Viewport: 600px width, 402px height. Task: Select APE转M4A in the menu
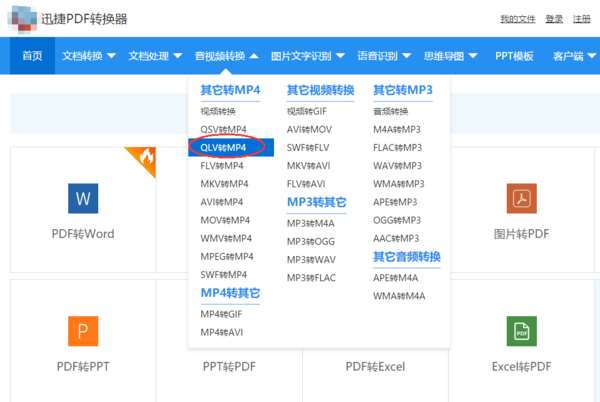(x=396, y=277)
